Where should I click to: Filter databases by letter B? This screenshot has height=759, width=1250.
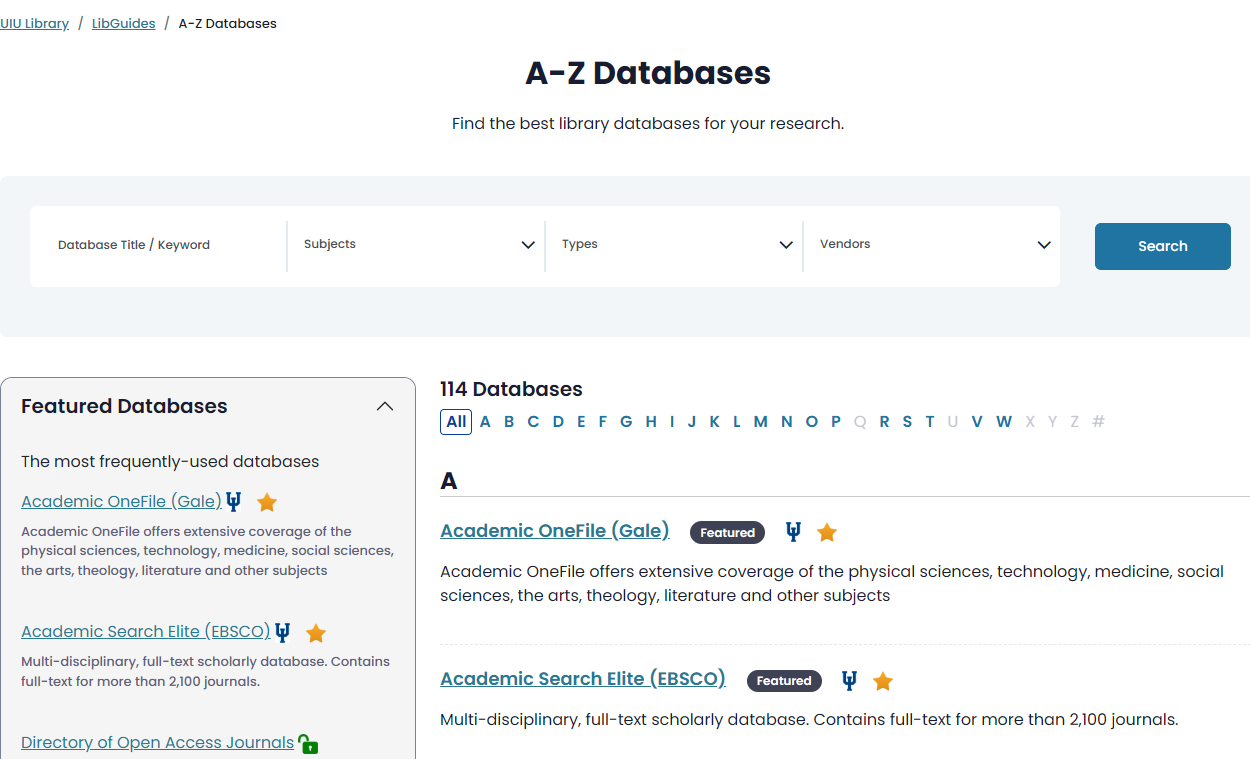[509, 422]
